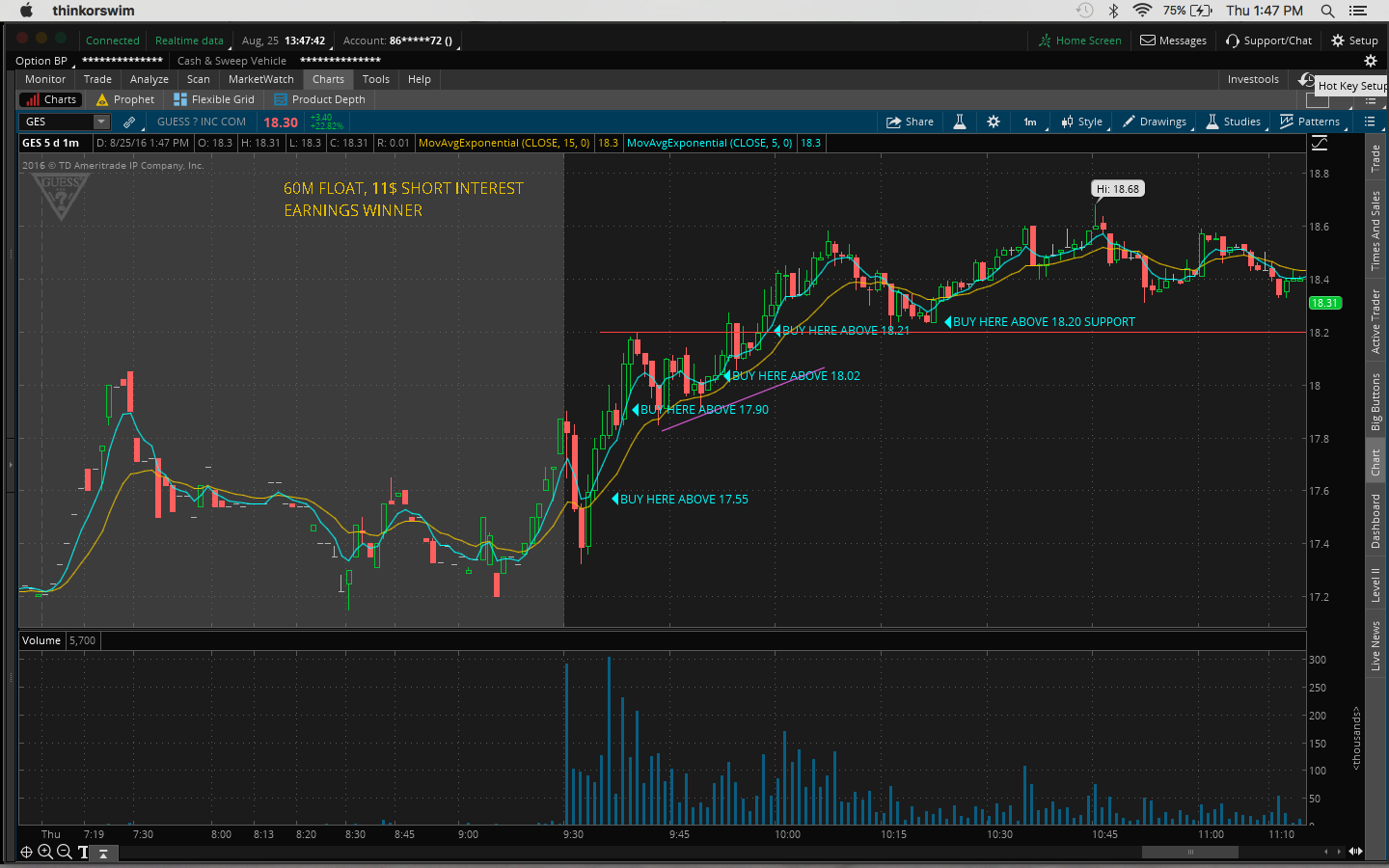1389x868 pixels.
Task: Click the pan crosshair tool icon
Action: (x=26, y=852)
